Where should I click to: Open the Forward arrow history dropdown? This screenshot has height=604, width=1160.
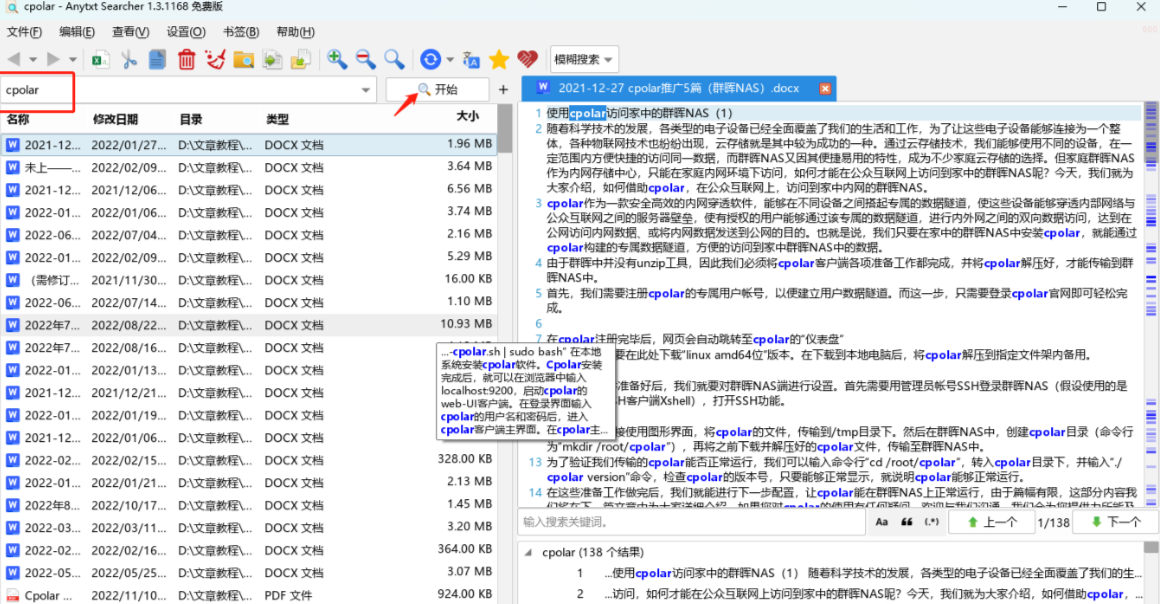tap(72, 60)
